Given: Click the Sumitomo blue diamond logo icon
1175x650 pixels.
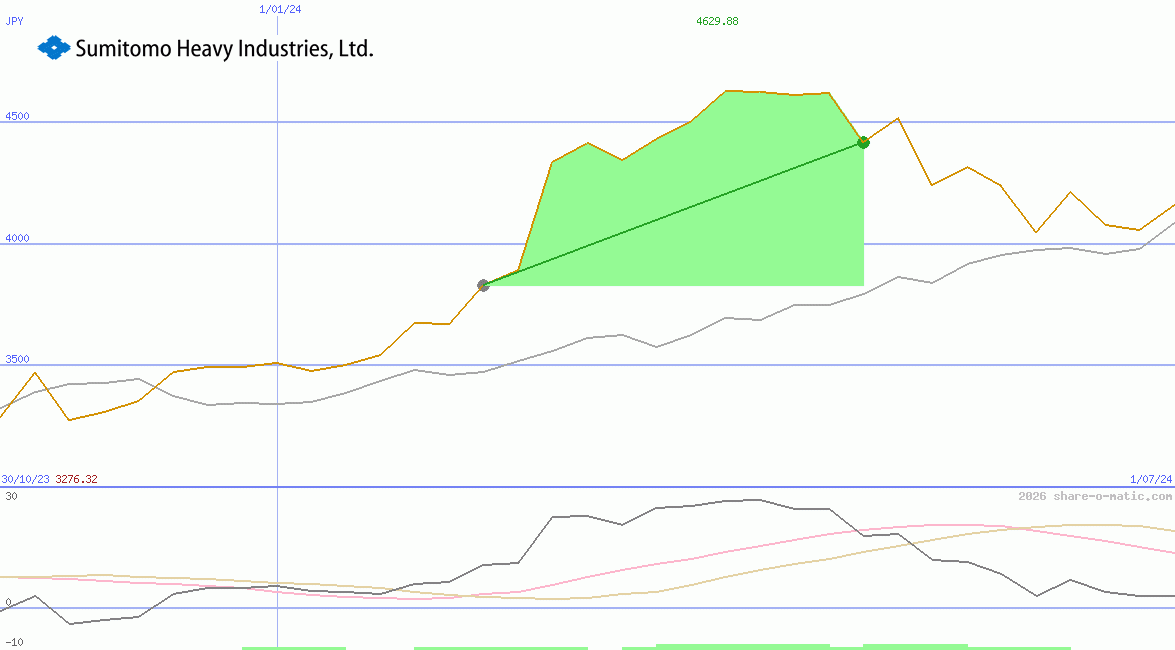Looking at the screenshot, I should tap(54, 48).
